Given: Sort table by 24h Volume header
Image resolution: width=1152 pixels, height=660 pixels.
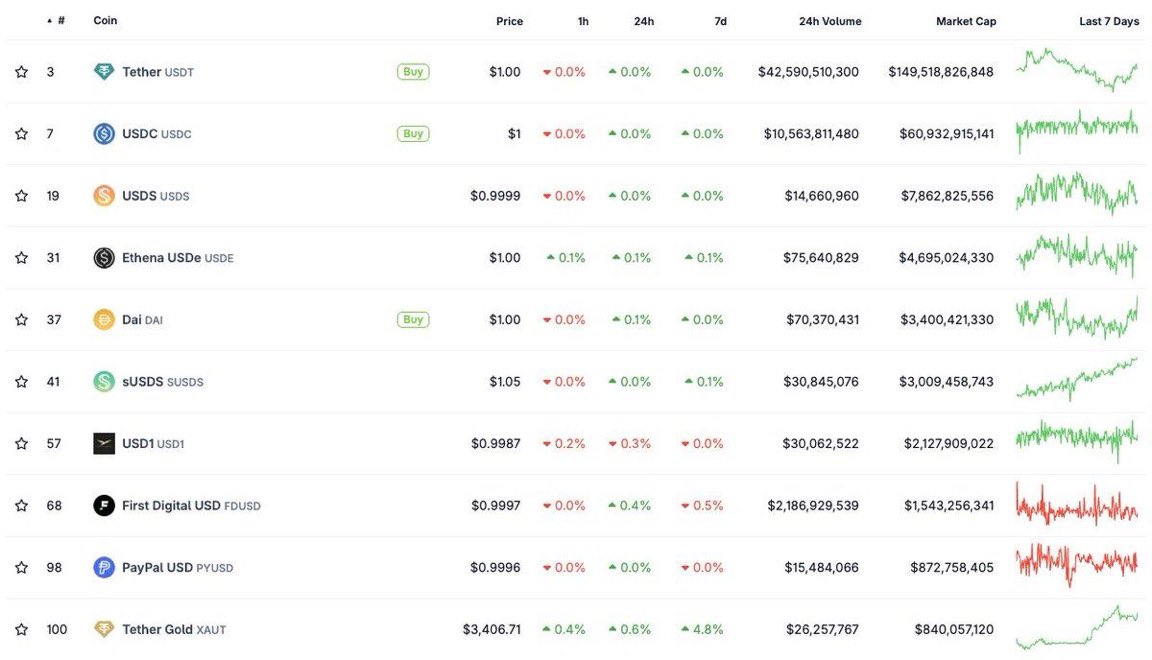Looking at the screenshot, I should pos(830,21).
